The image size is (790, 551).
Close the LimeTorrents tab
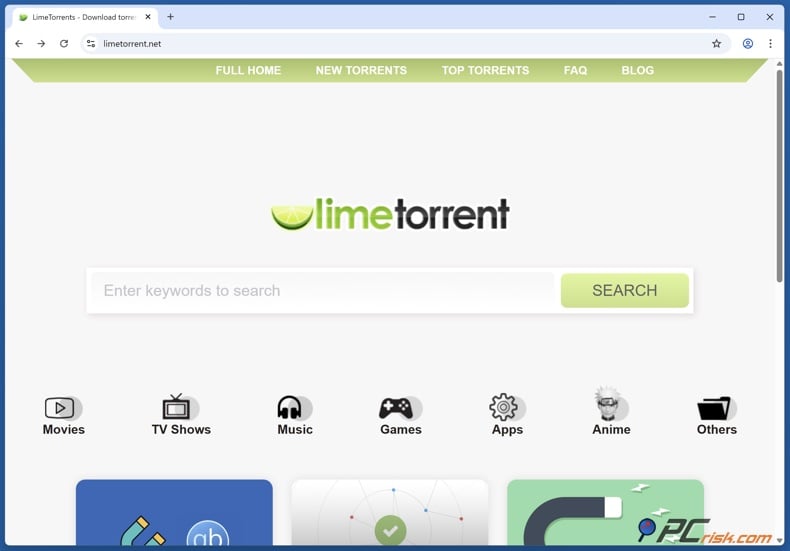point(148,17)
